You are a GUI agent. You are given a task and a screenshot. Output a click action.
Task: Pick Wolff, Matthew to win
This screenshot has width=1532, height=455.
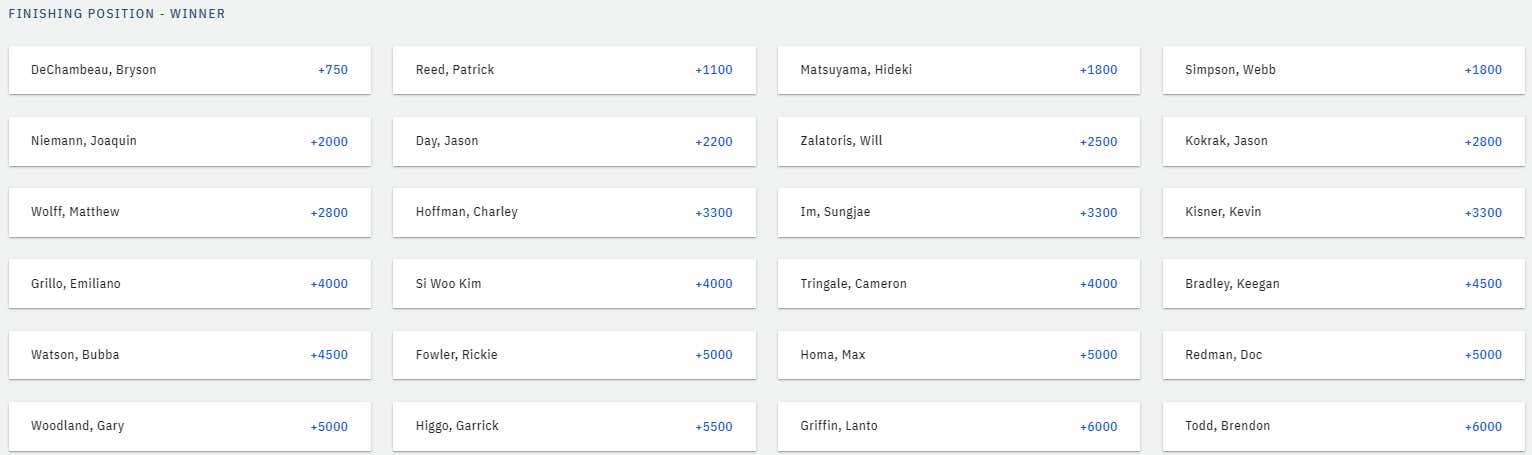click(190, 212)
